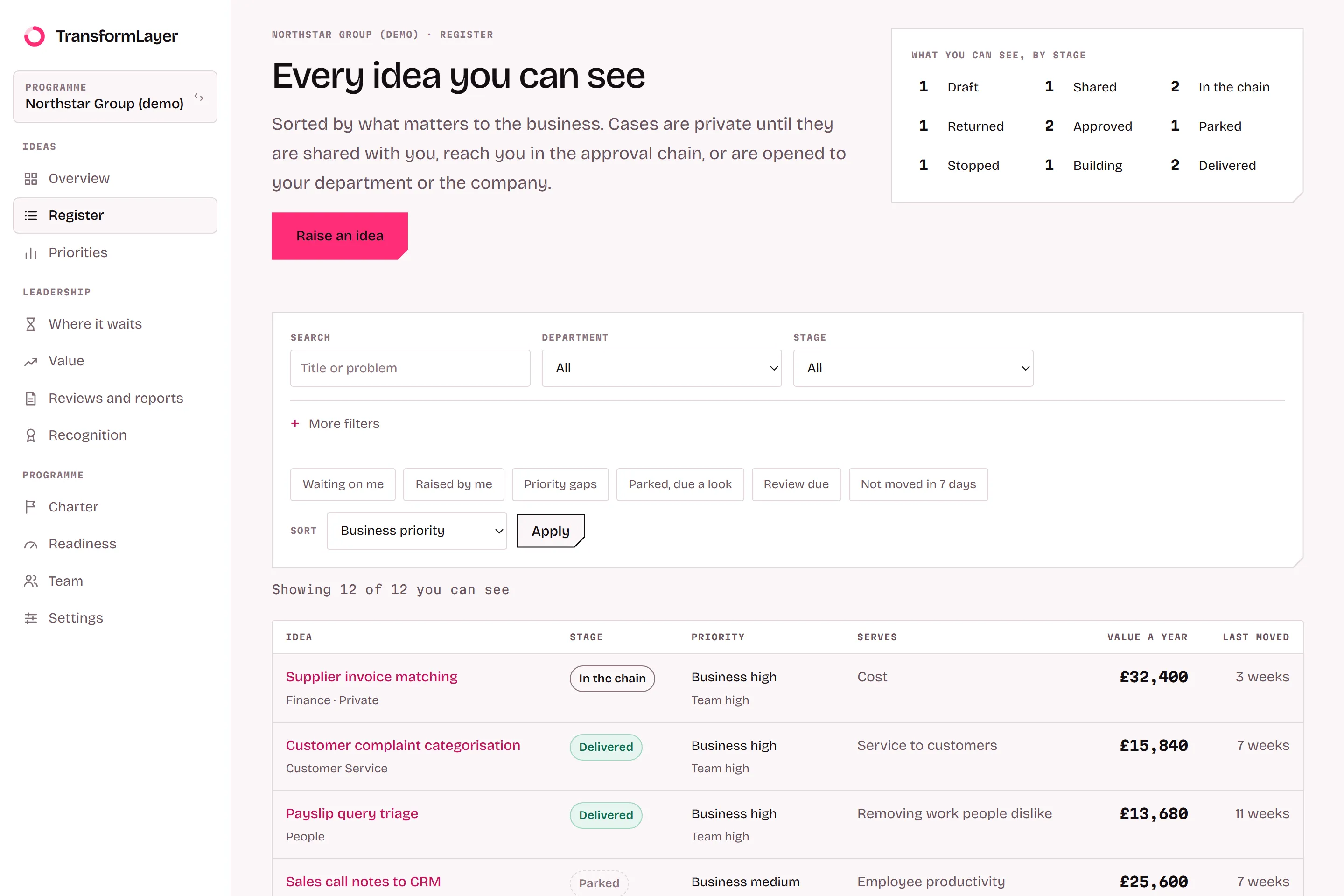
Task: Click the Overview grid icon
Action: tap(31, 179)
